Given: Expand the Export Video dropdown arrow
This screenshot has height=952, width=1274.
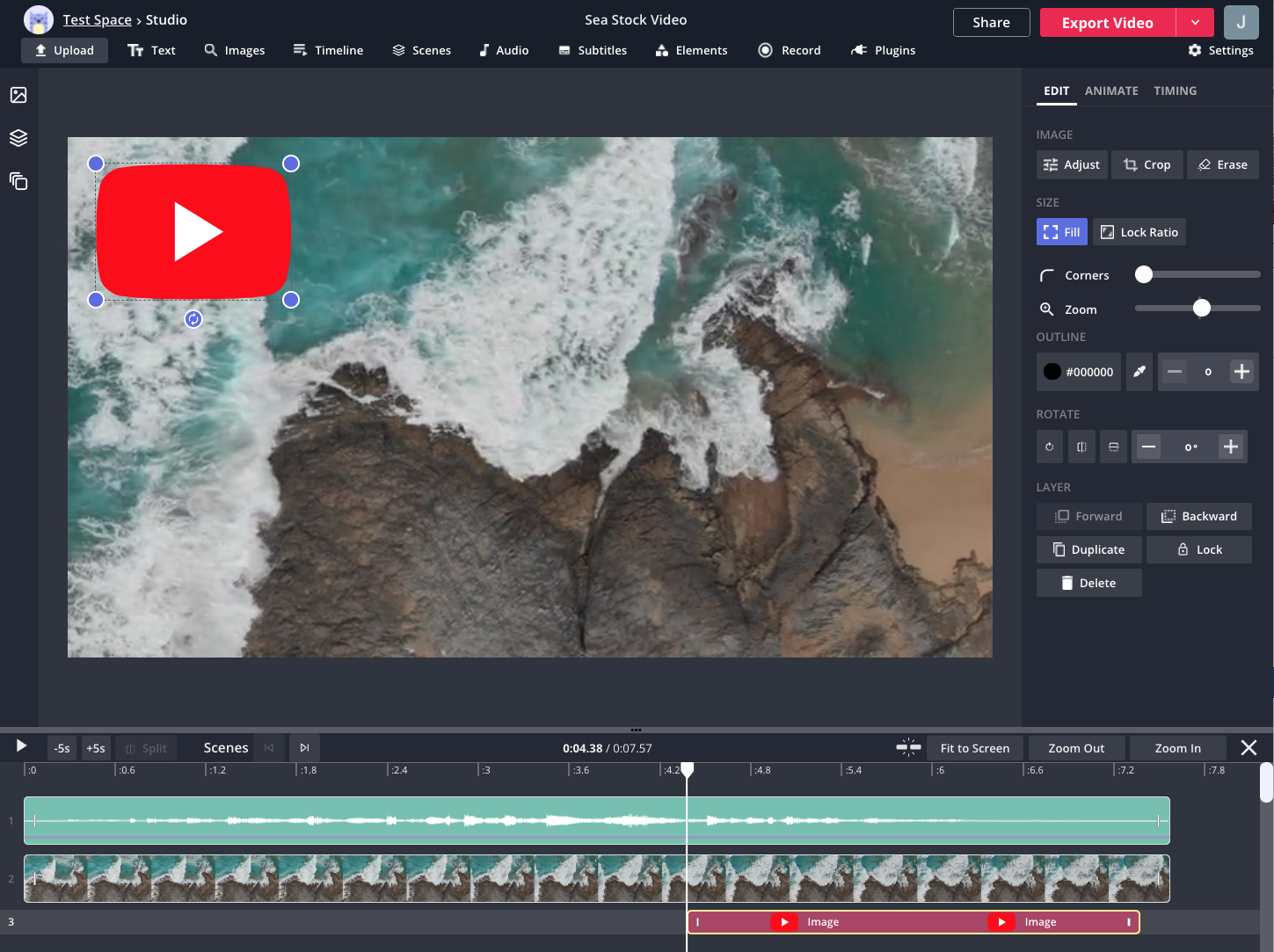Looking at the screenshot, I should pyautogui.click(x=1195, y=23).
